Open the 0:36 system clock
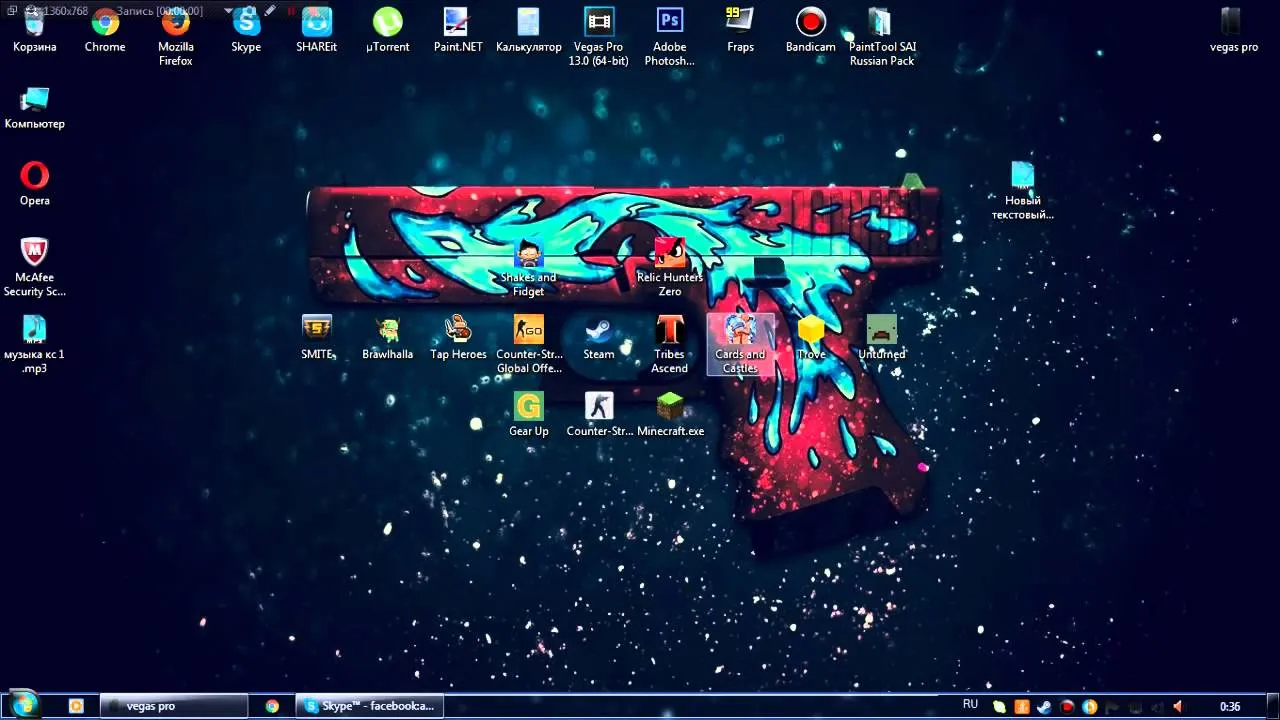The width and height of the screenshot is (1280, 720). point(1230,707)
